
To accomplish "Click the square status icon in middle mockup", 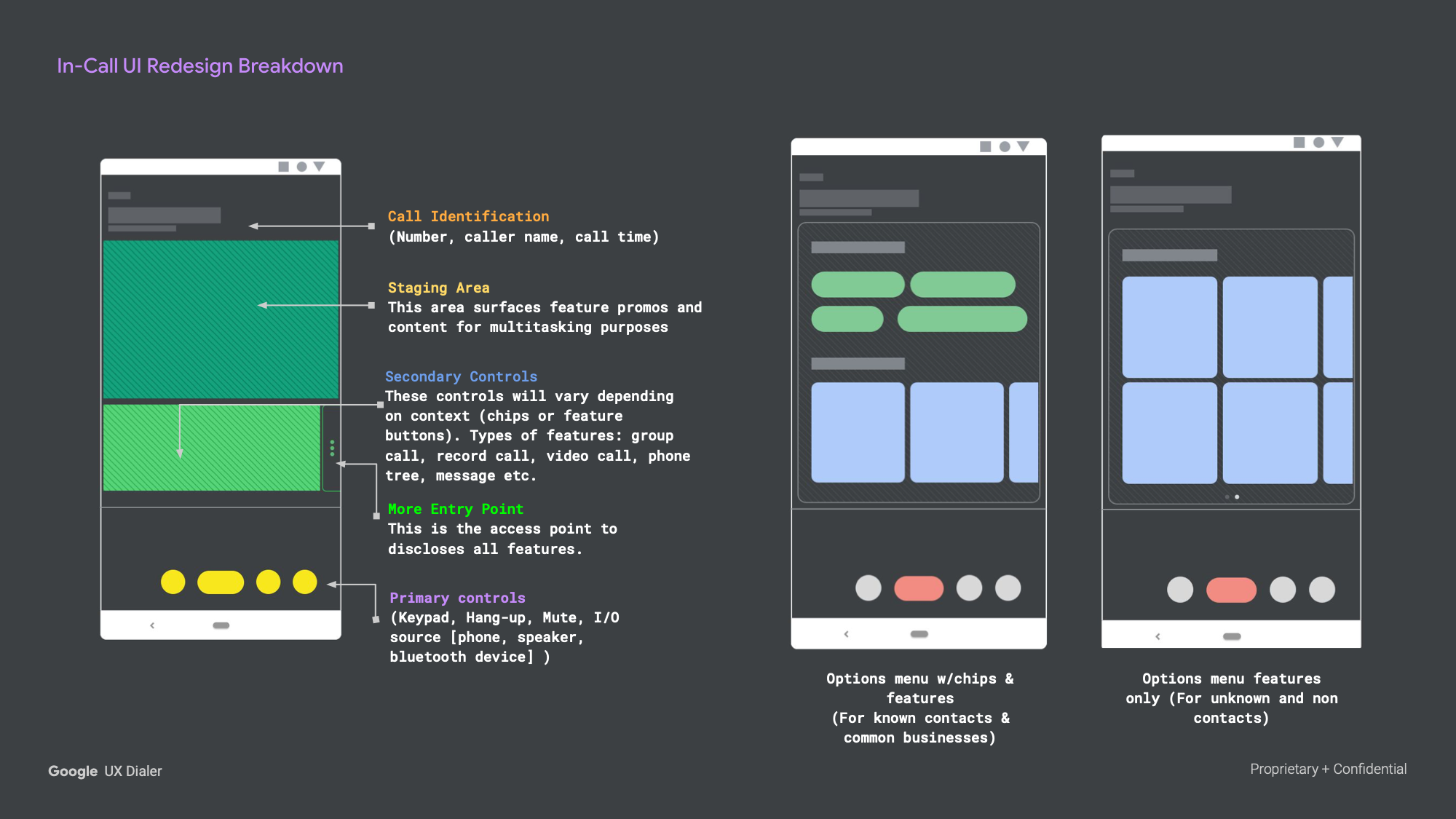I will point(985,146).
